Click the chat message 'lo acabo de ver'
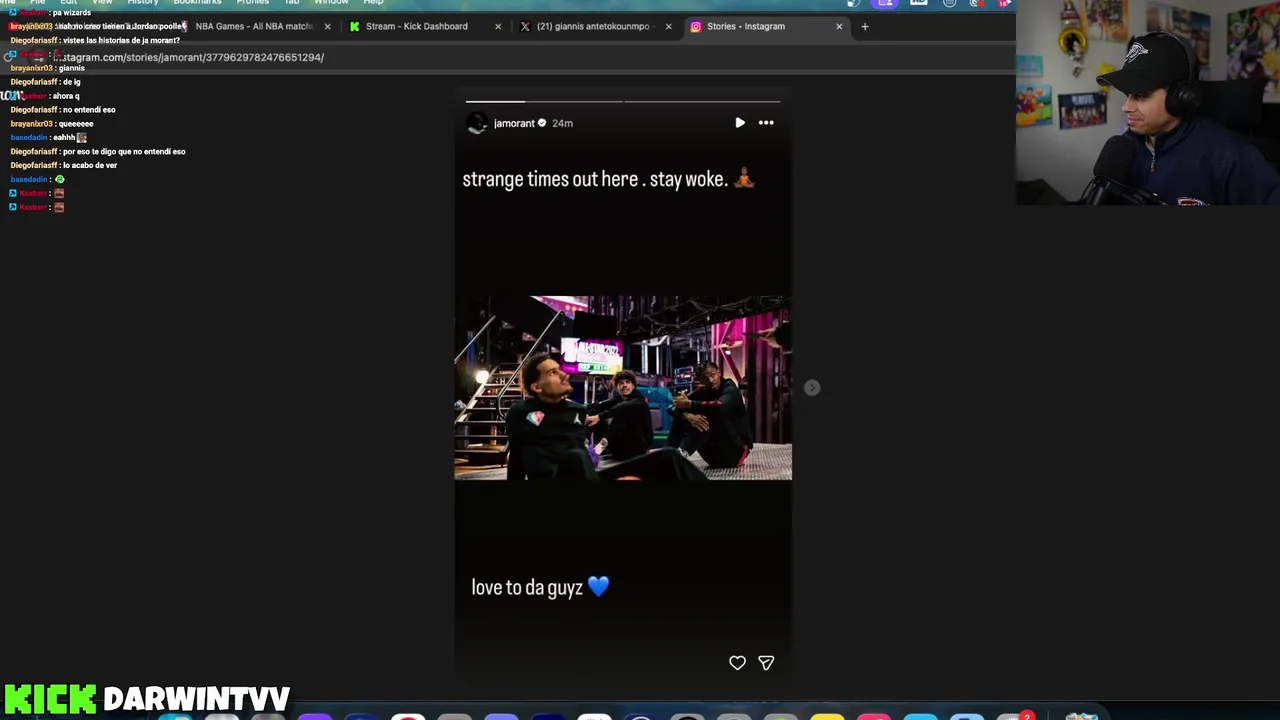The height and width of the screenshot is (720, 1280). click(90, 165)
